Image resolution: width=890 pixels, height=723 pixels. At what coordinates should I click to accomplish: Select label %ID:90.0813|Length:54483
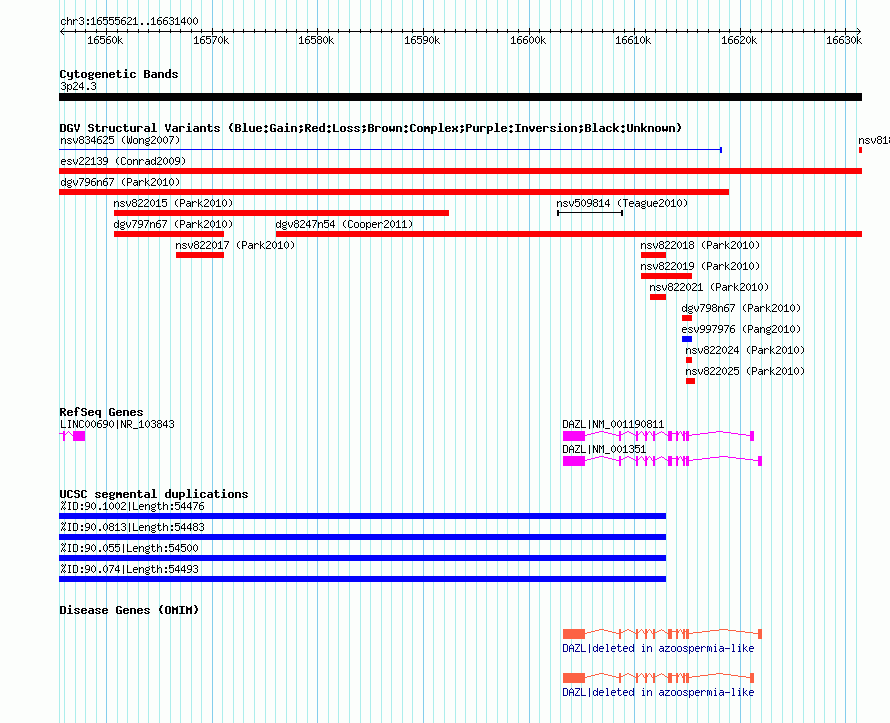point(132,527)
